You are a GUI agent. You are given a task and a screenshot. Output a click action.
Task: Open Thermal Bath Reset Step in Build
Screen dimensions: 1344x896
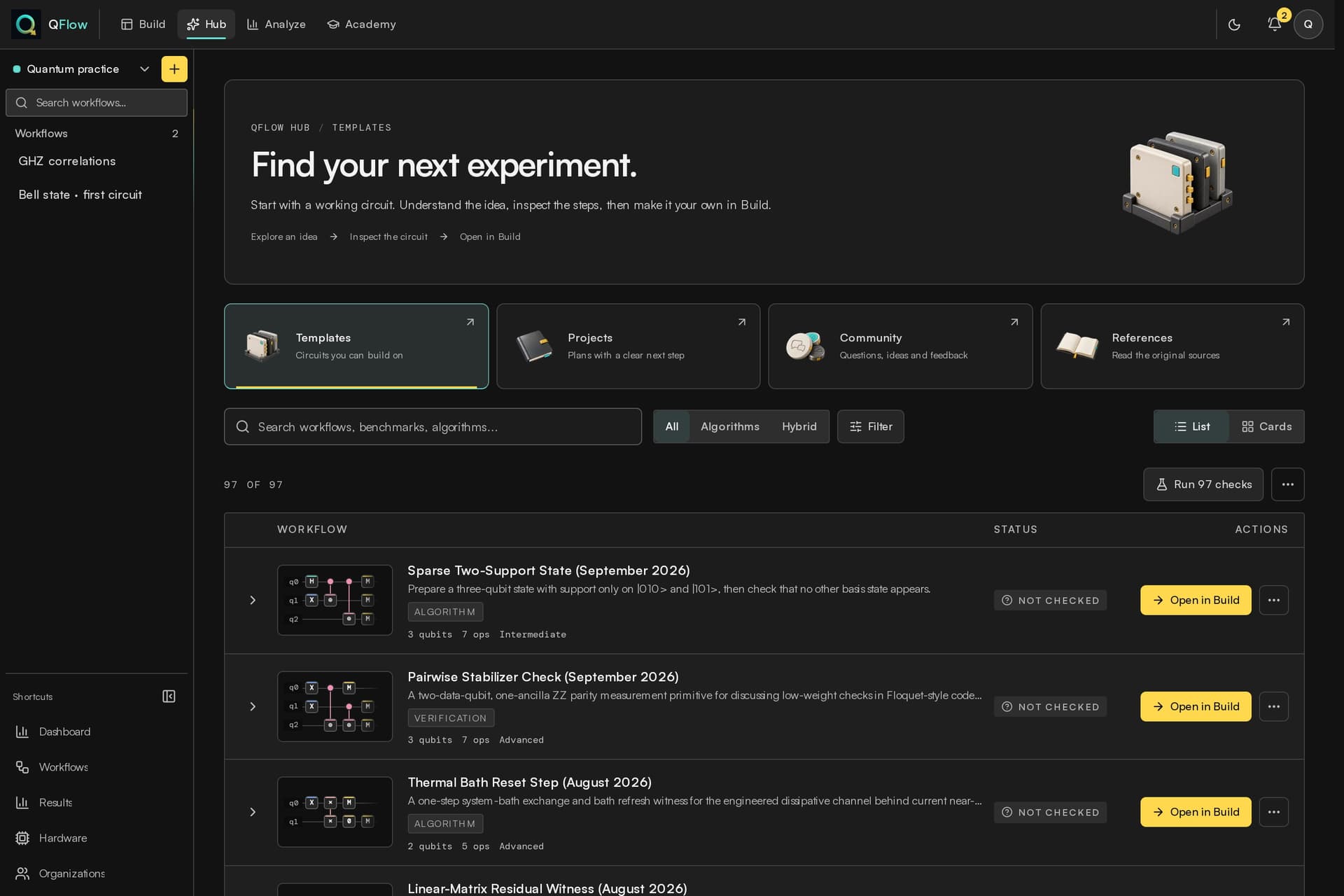[x=1196, y=813]
